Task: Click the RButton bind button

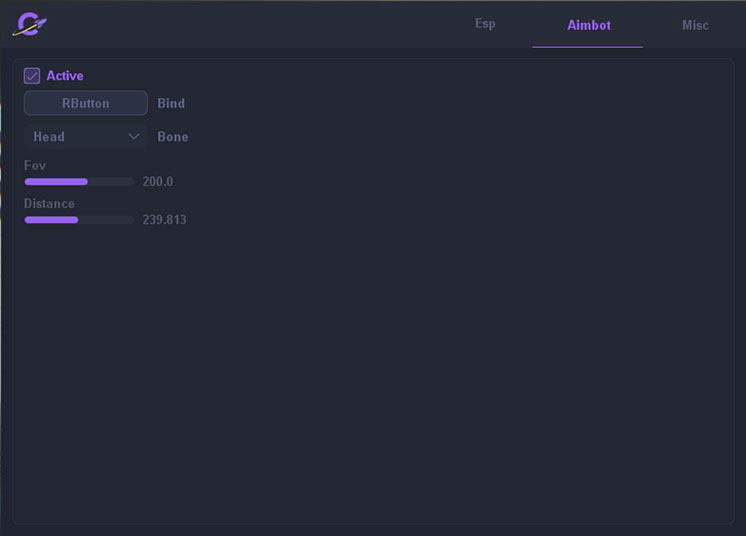Action: coord(85,103)
